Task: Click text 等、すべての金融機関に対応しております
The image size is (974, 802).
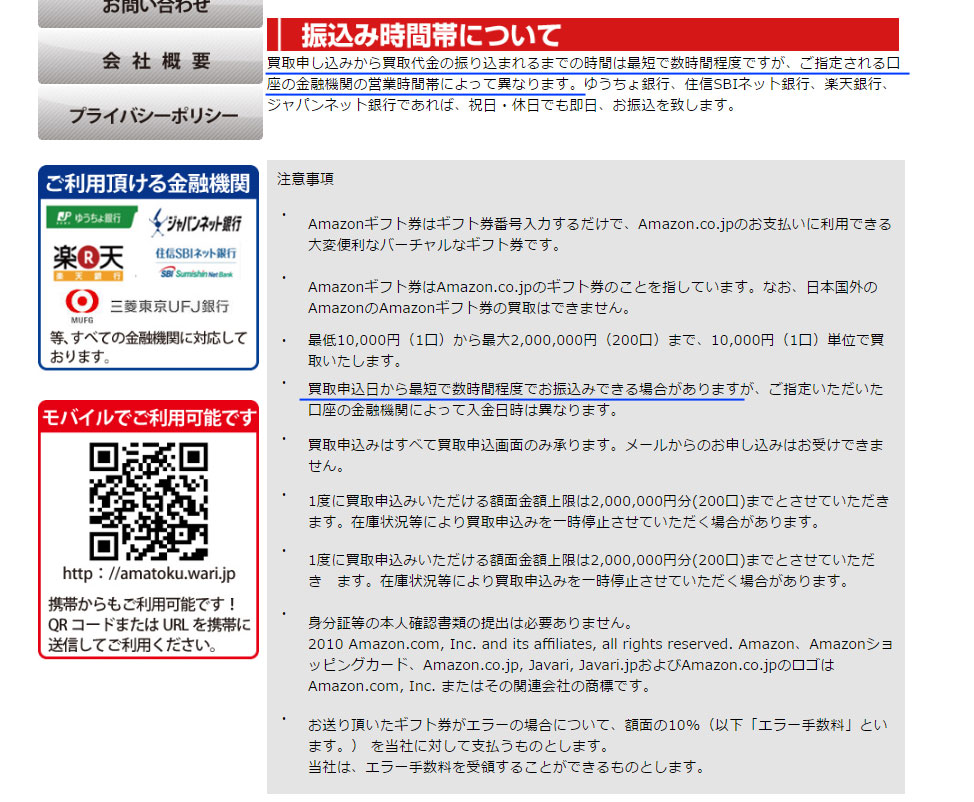Action: pyautogui.click(x=148, y=347)
